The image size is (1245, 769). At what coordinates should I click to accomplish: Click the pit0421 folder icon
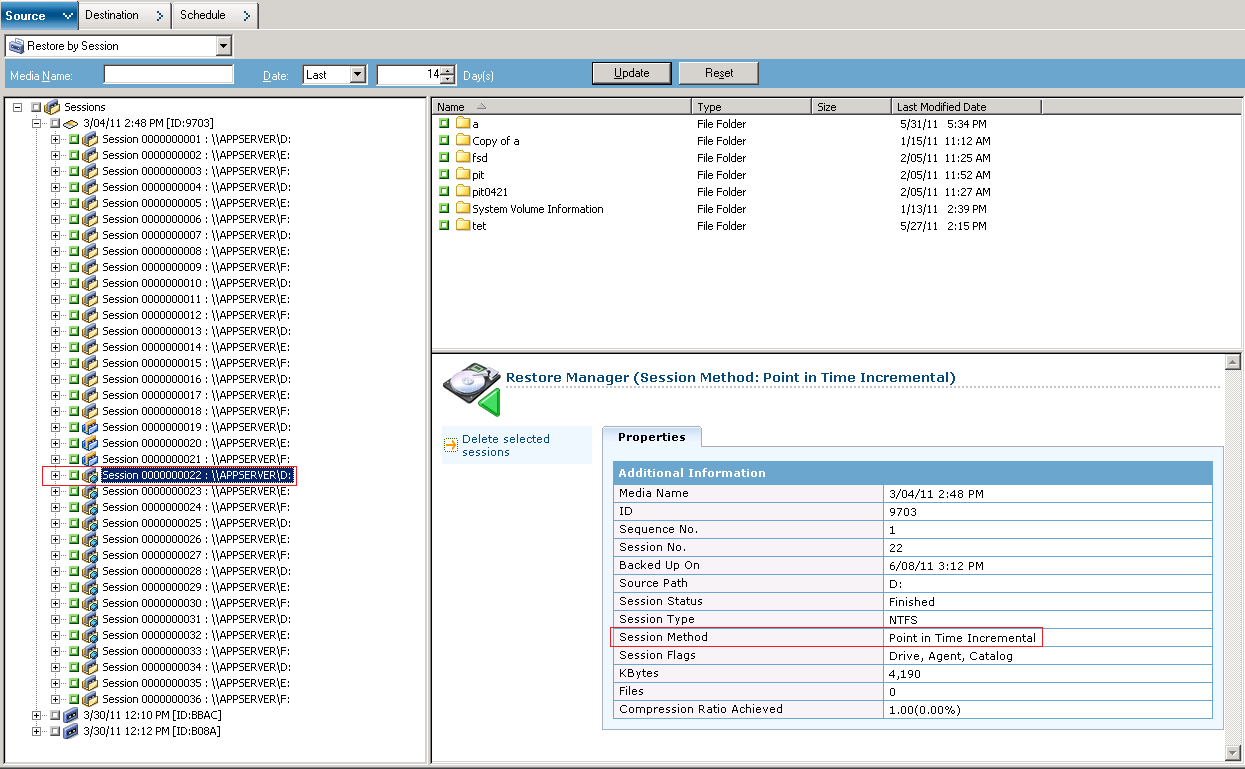pos(463,192)
